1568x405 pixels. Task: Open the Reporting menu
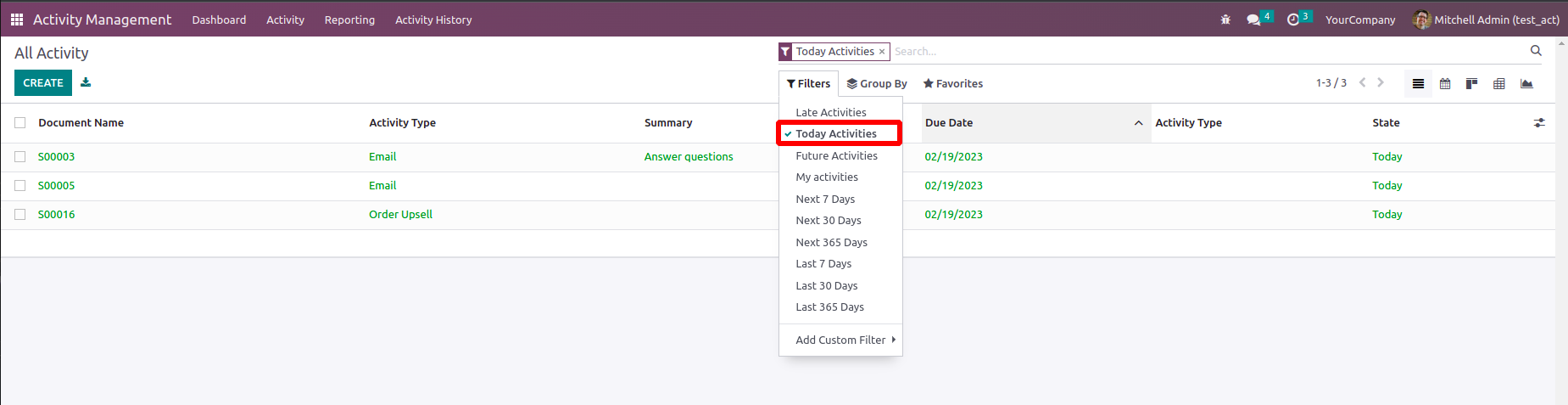point(349,20)
